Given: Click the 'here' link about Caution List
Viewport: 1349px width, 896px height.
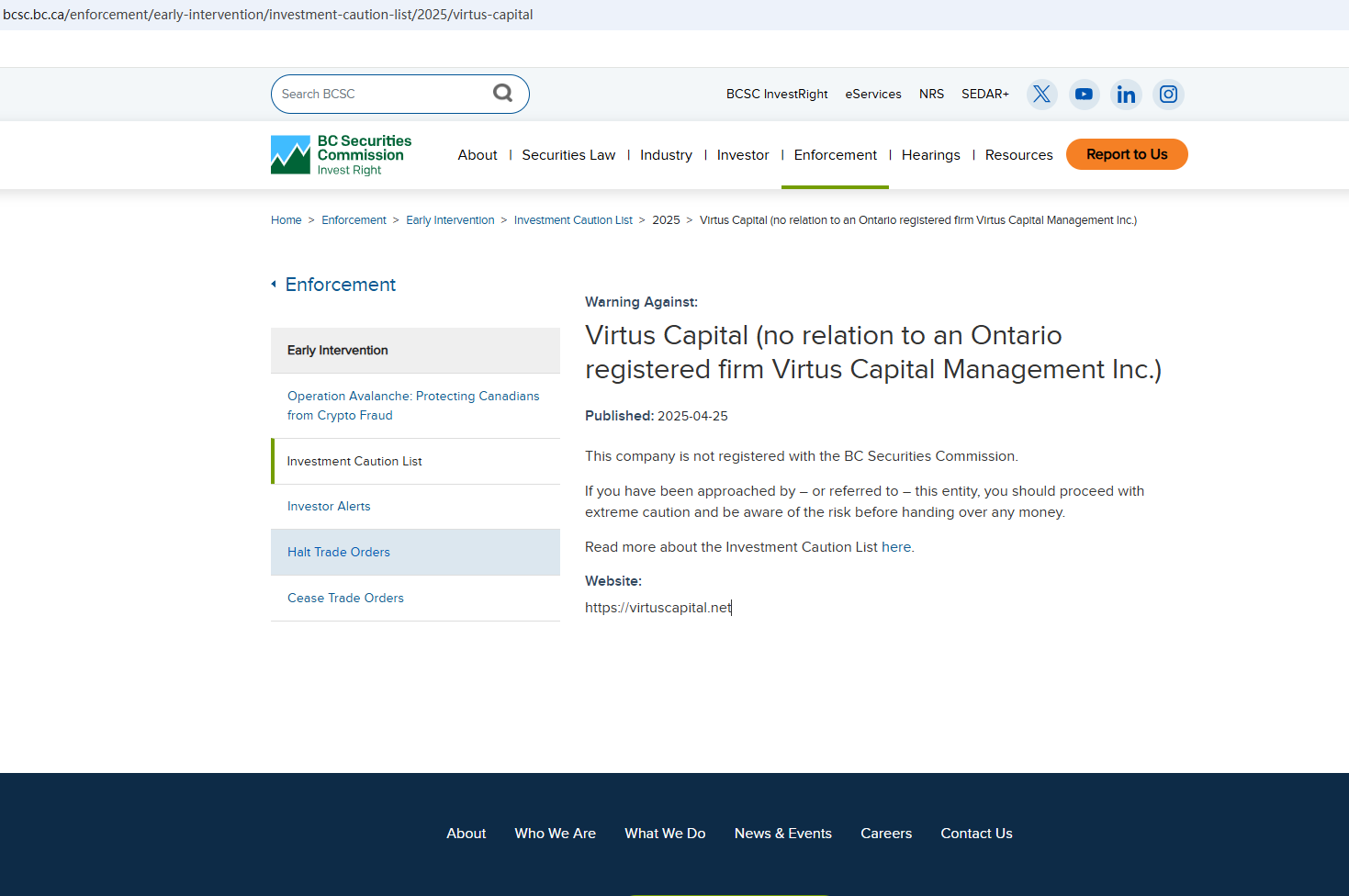Looking at the screenshot, I should (896, 547).
